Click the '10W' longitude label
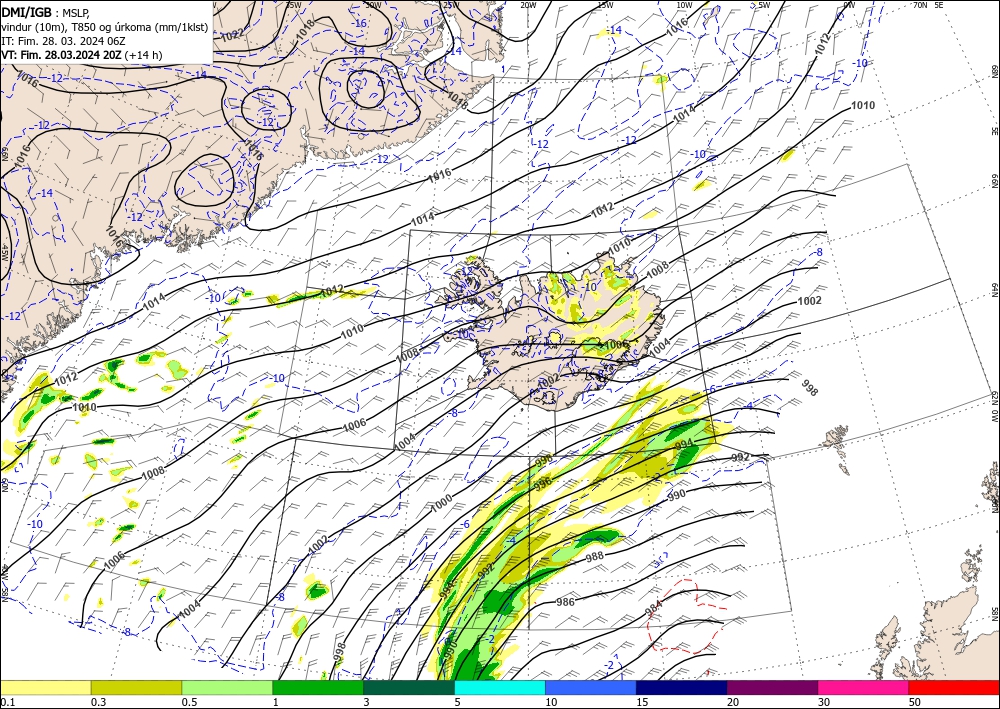Viewport: 1000px width, 709px height. click(684, 5)
